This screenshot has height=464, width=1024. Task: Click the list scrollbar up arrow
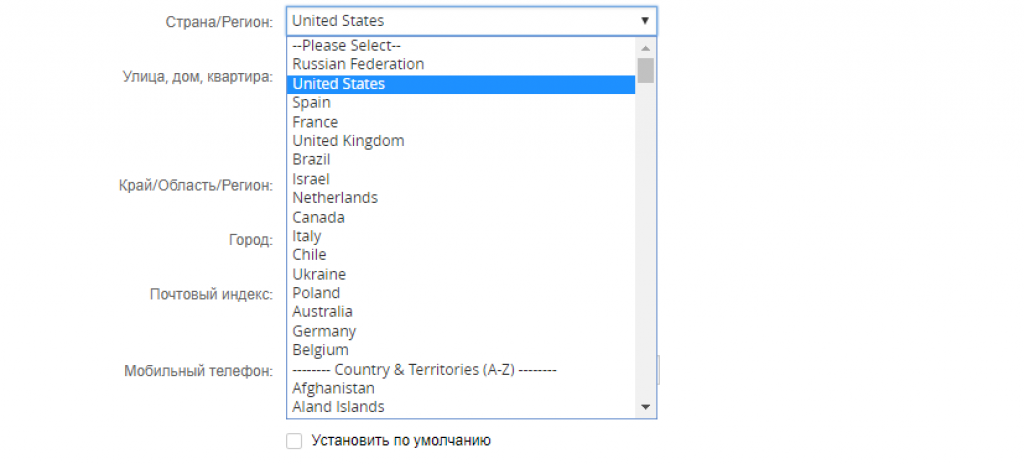645,47
